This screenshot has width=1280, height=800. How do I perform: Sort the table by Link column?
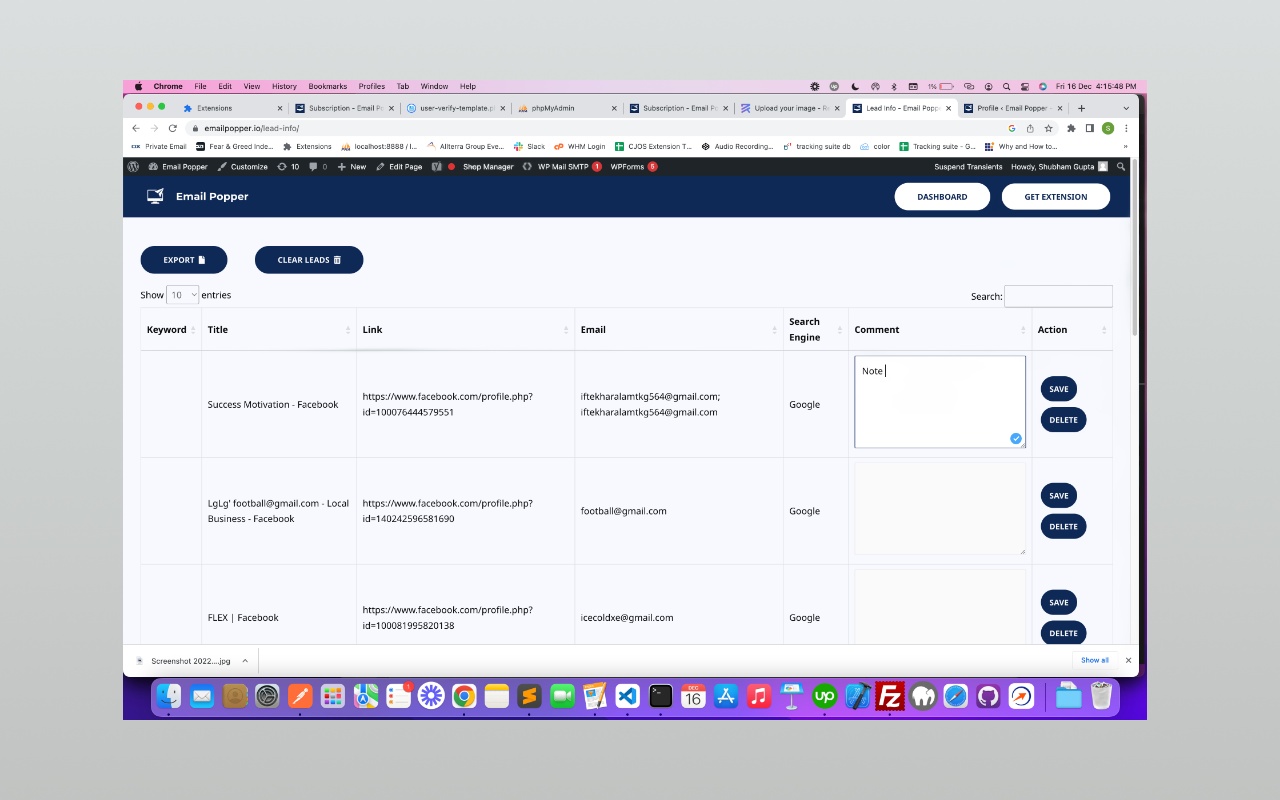[x=465, y=330]
